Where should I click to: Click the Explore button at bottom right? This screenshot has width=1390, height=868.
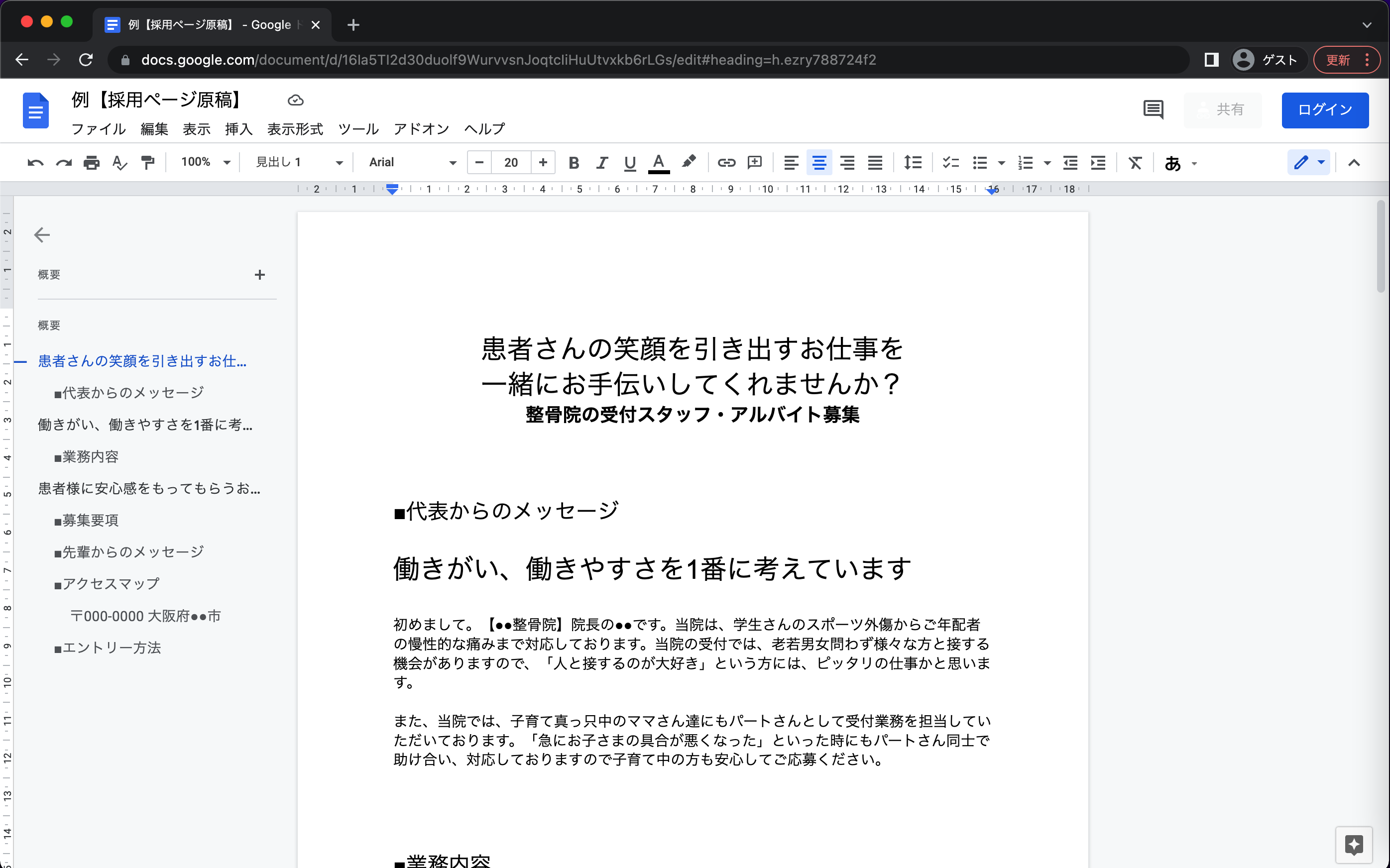coord(1353,845)
